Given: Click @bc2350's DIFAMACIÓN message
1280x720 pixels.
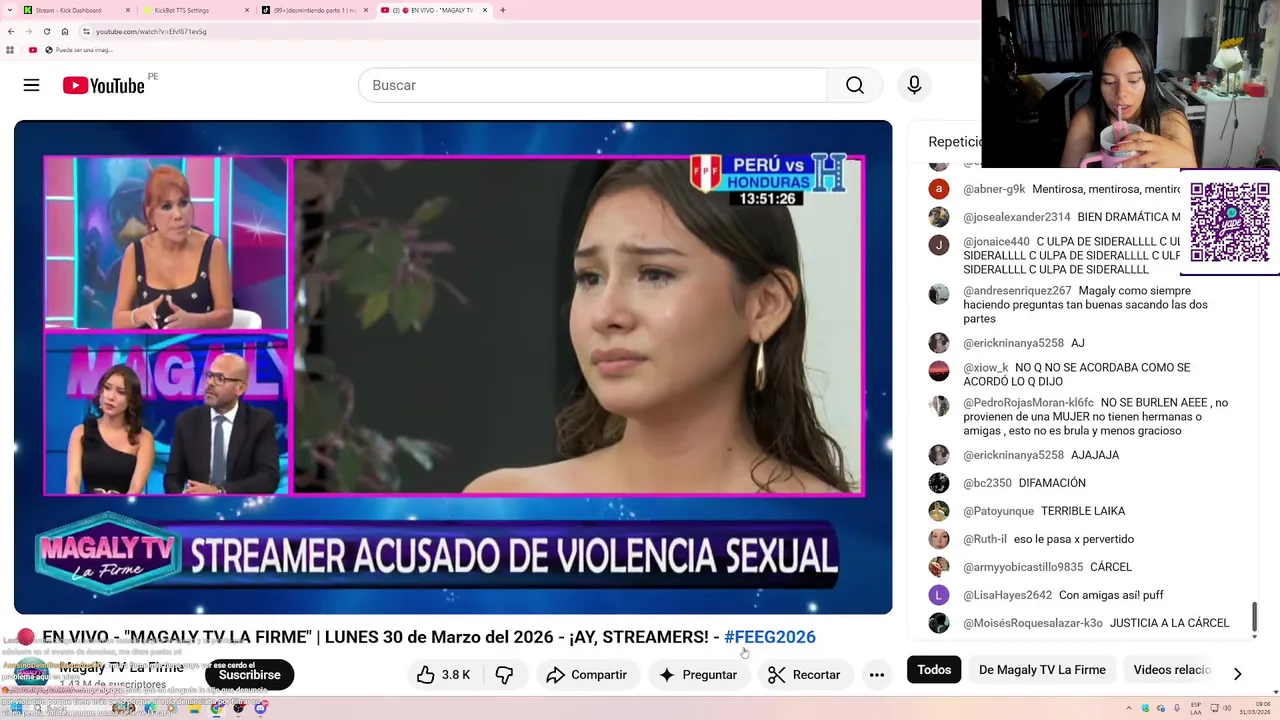Looking at the screenshot, I should click(x=1052, y=483).
